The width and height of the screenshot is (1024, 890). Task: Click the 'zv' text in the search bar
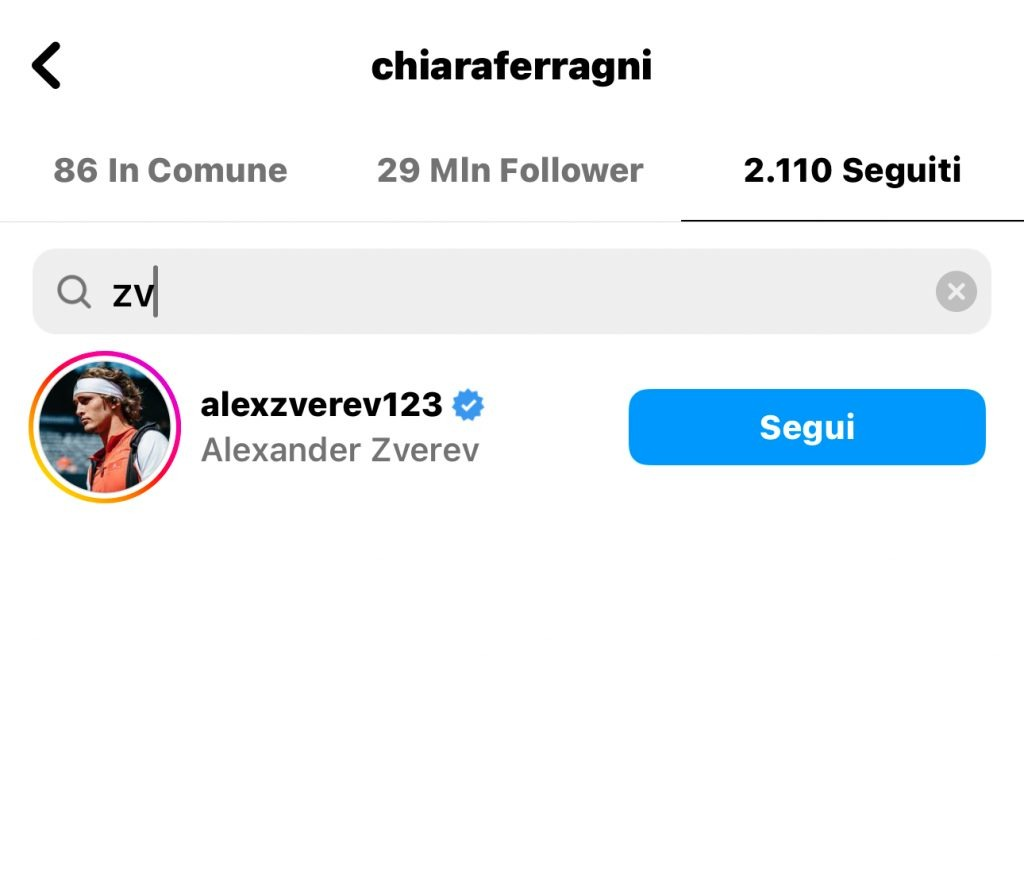[133, 294]
